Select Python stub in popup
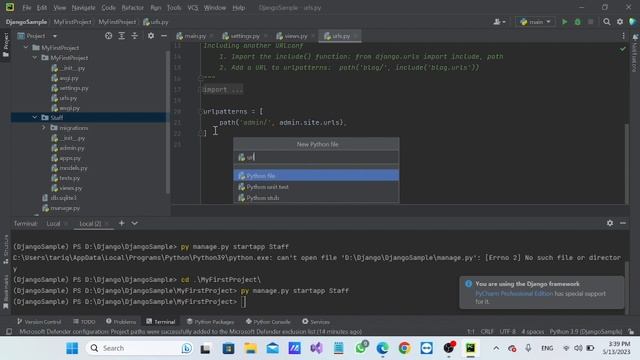 coord(316,198)
